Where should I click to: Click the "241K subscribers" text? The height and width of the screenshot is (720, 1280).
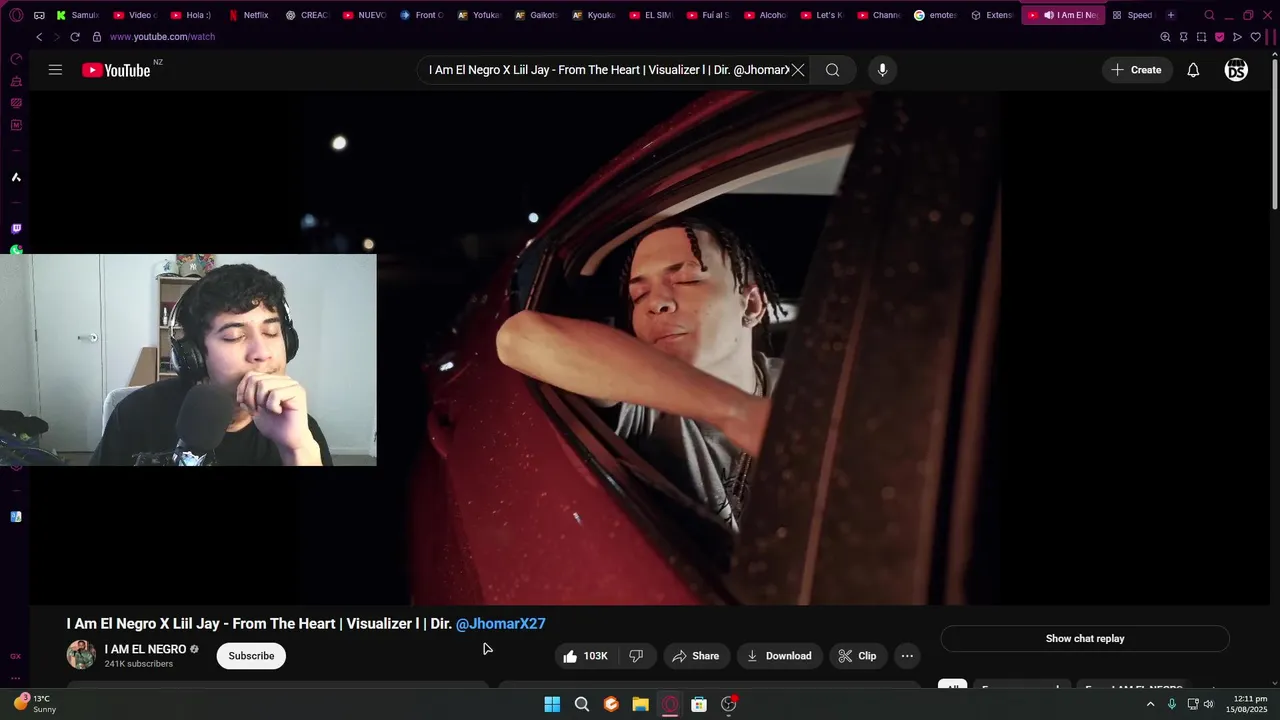point(139,664)
